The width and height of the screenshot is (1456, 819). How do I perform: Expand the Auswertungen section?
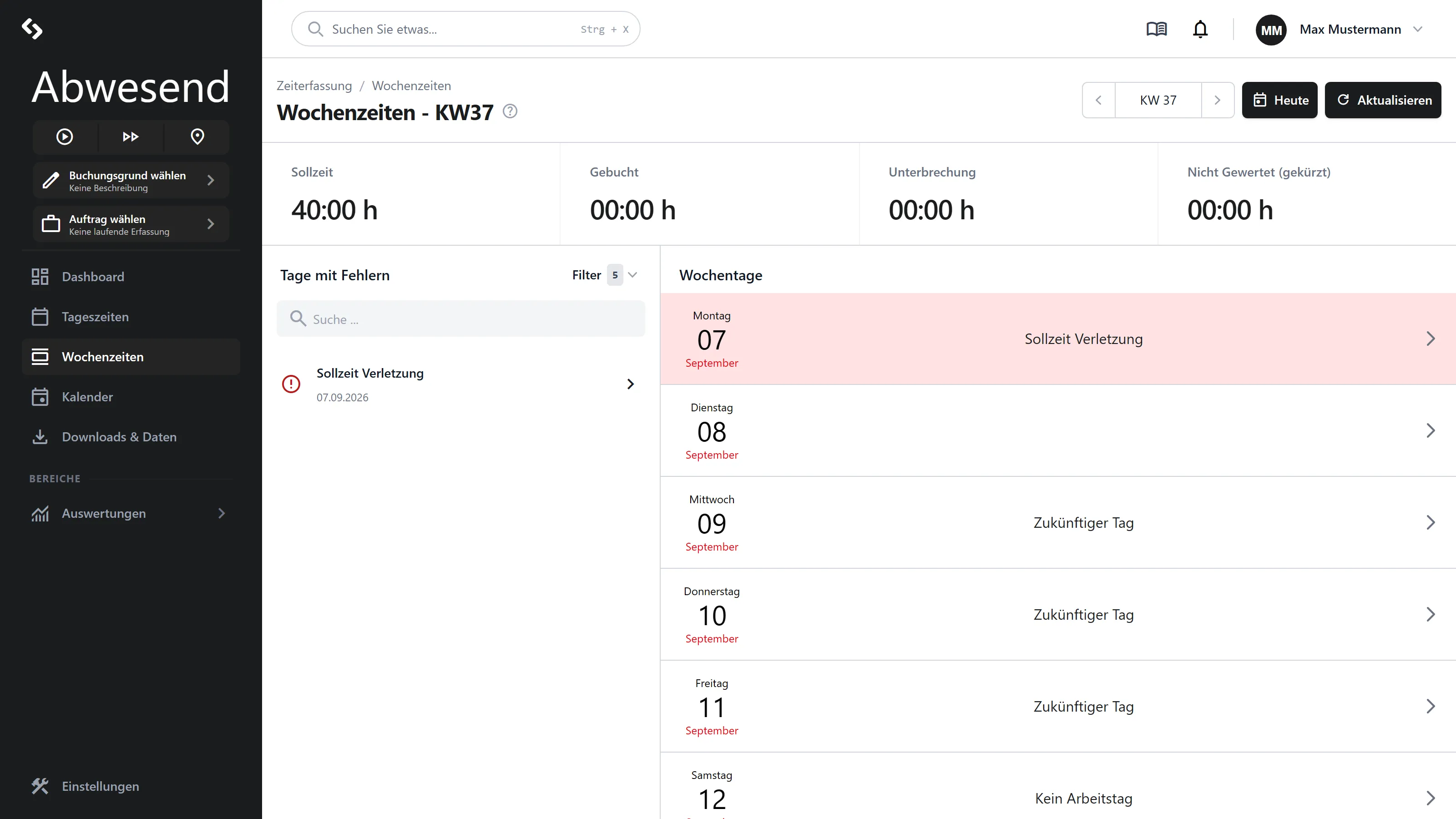point(131,514)
